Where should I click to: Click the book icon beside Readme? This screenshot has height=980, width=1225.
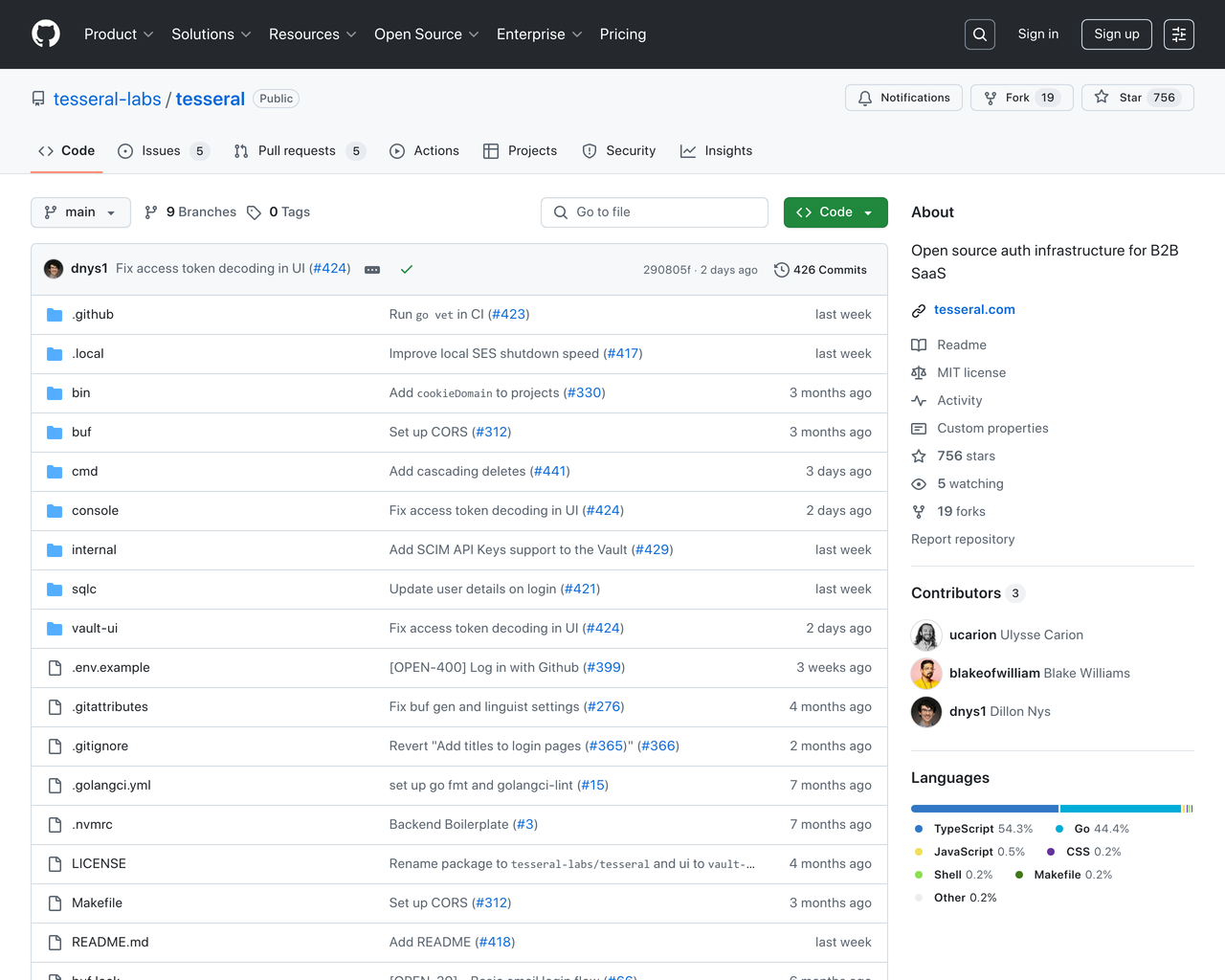[x=919, y=345]
